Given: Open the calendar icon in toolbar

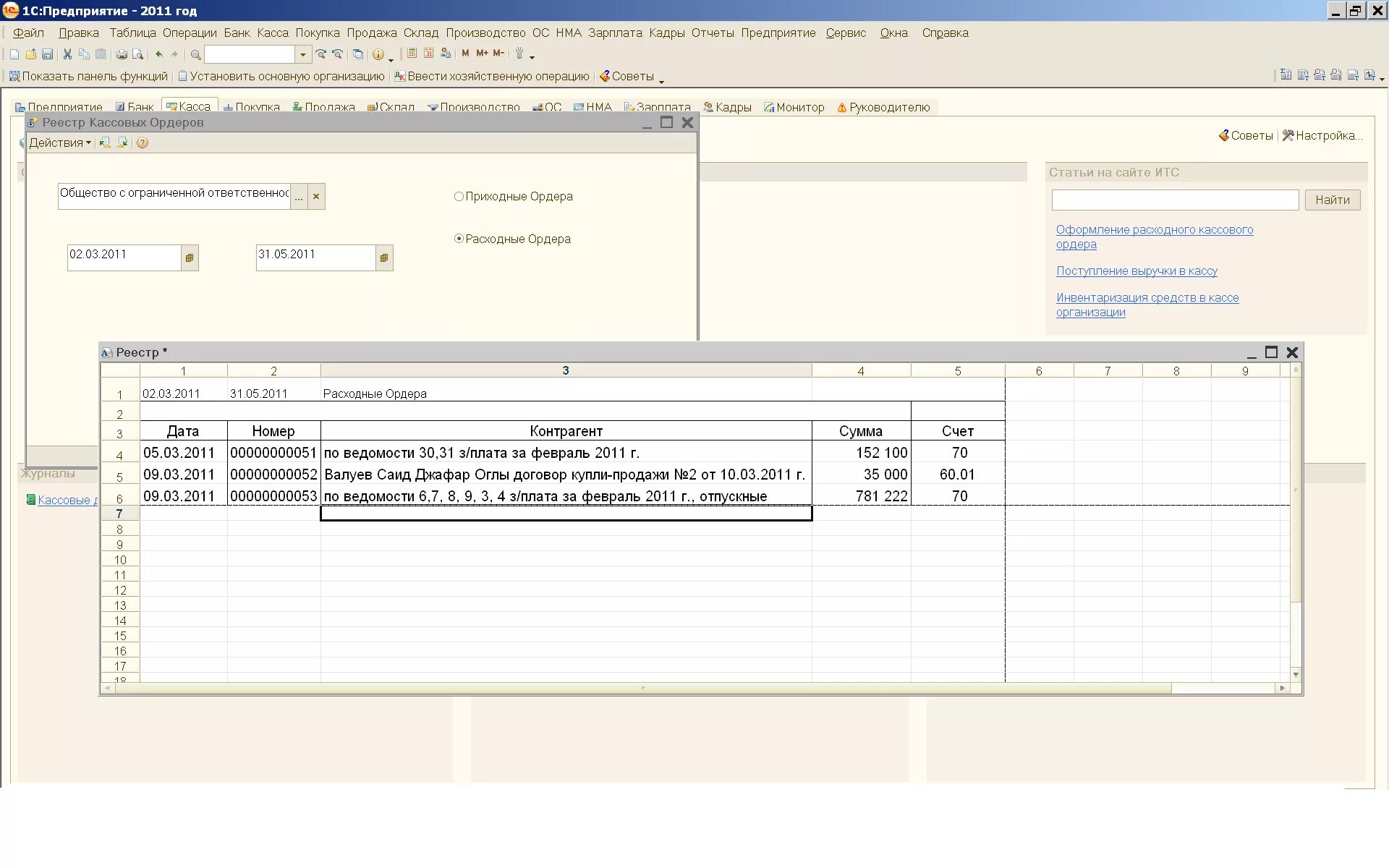Looking at the screenshot, I should point(428,54).
